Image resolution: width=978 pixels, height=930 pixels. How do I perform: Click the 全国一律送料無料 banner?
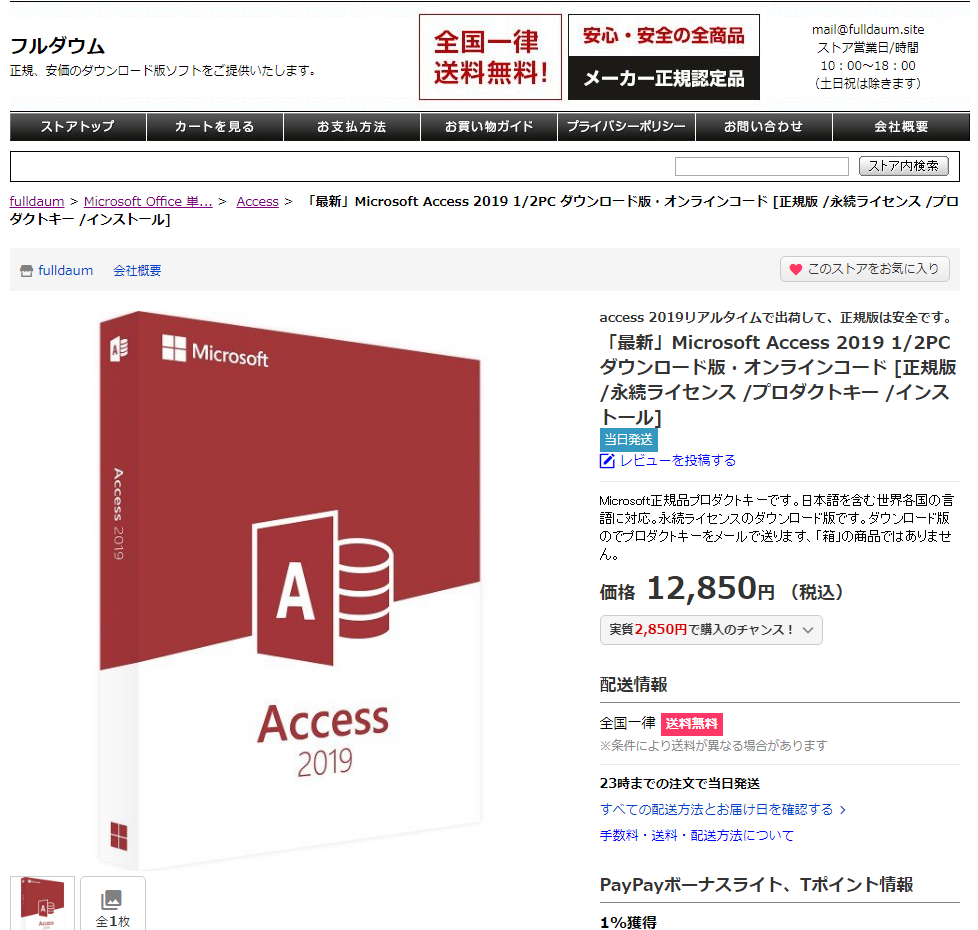(x=490, y=57)
